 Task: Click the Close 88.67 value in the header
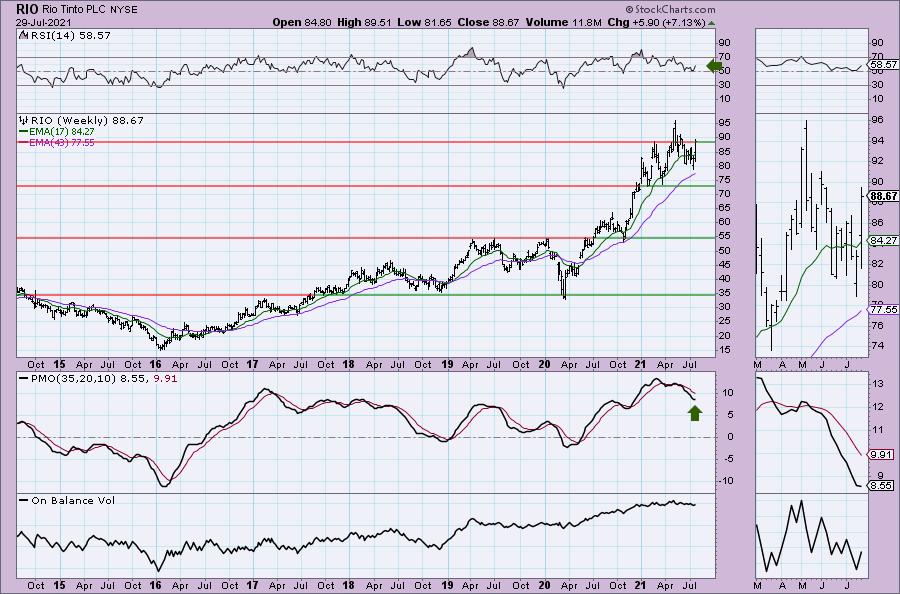(488, 22)
